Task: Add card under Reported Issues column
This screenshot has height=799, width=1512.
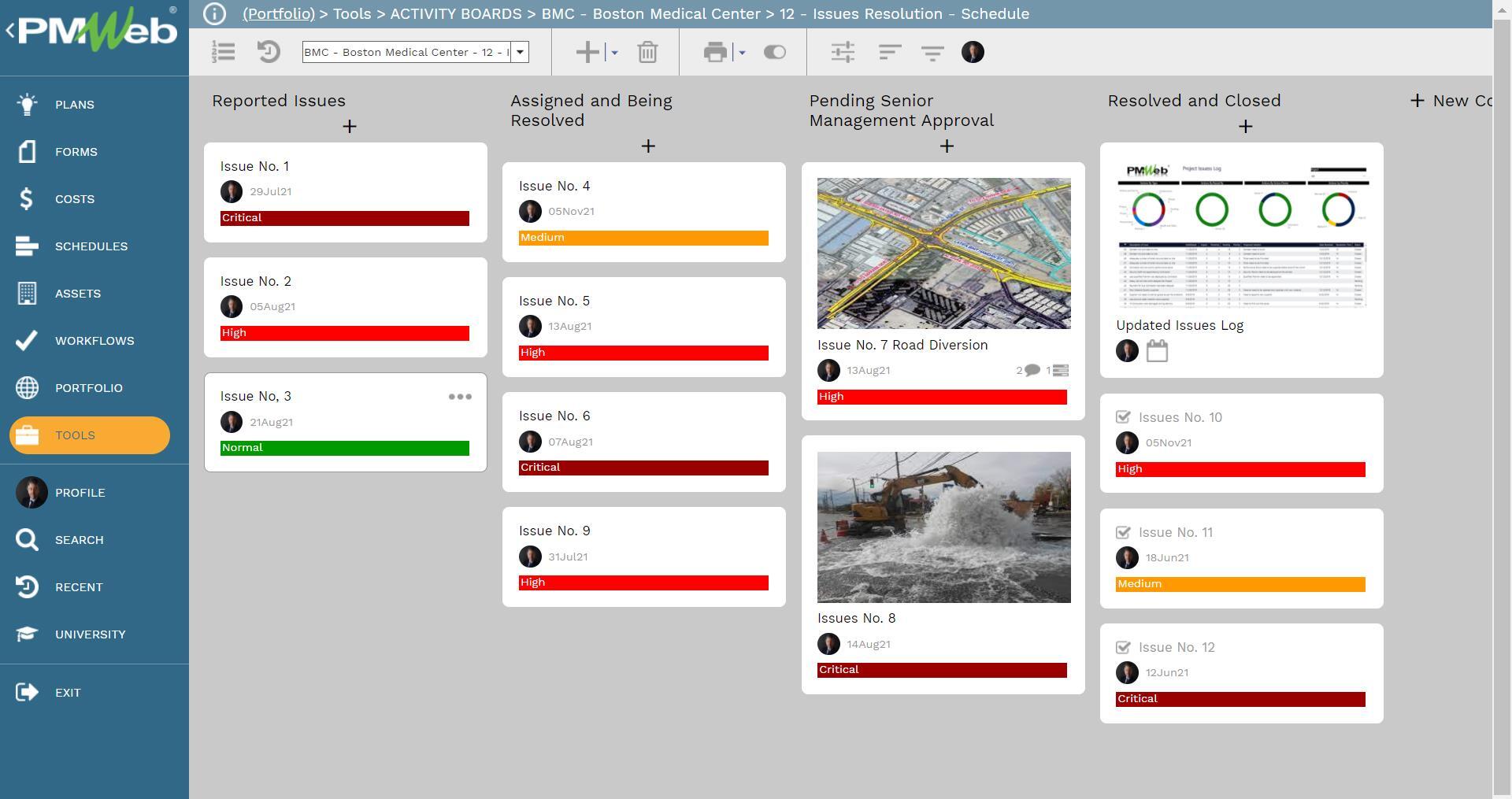Action: click(x=350, y=127)
